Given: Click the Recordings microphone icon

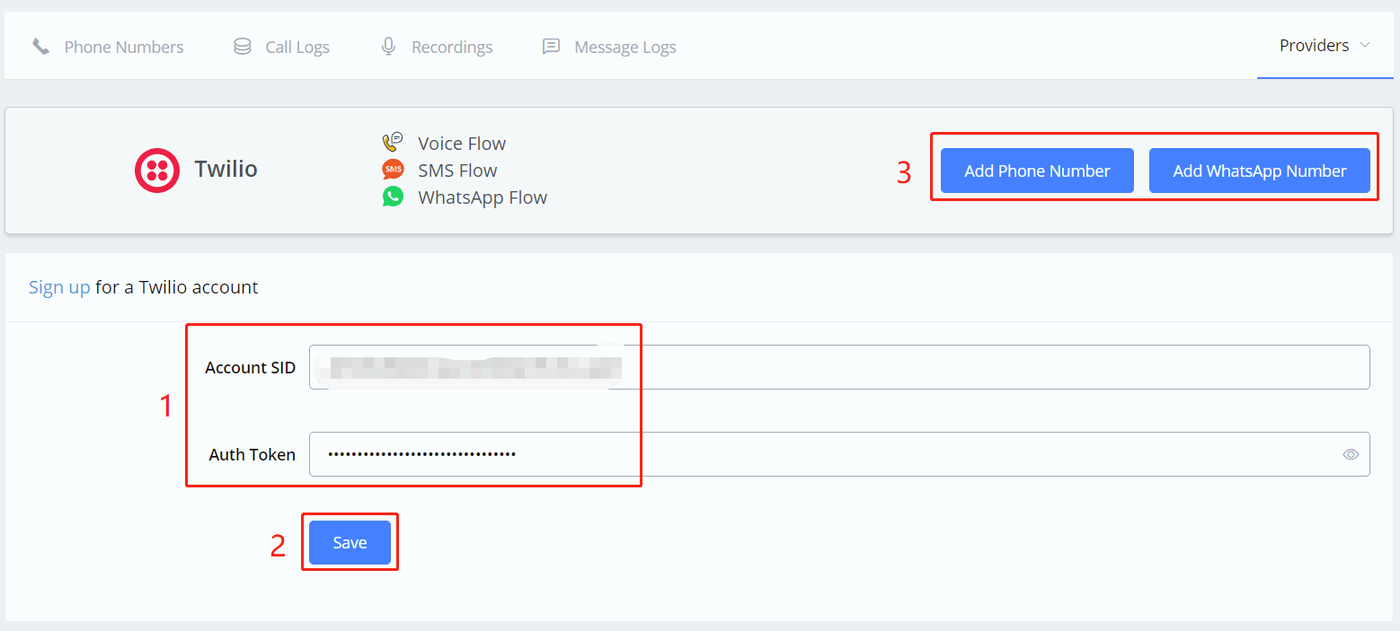Looking at the screenshot, I should click(x=389, y=47).
